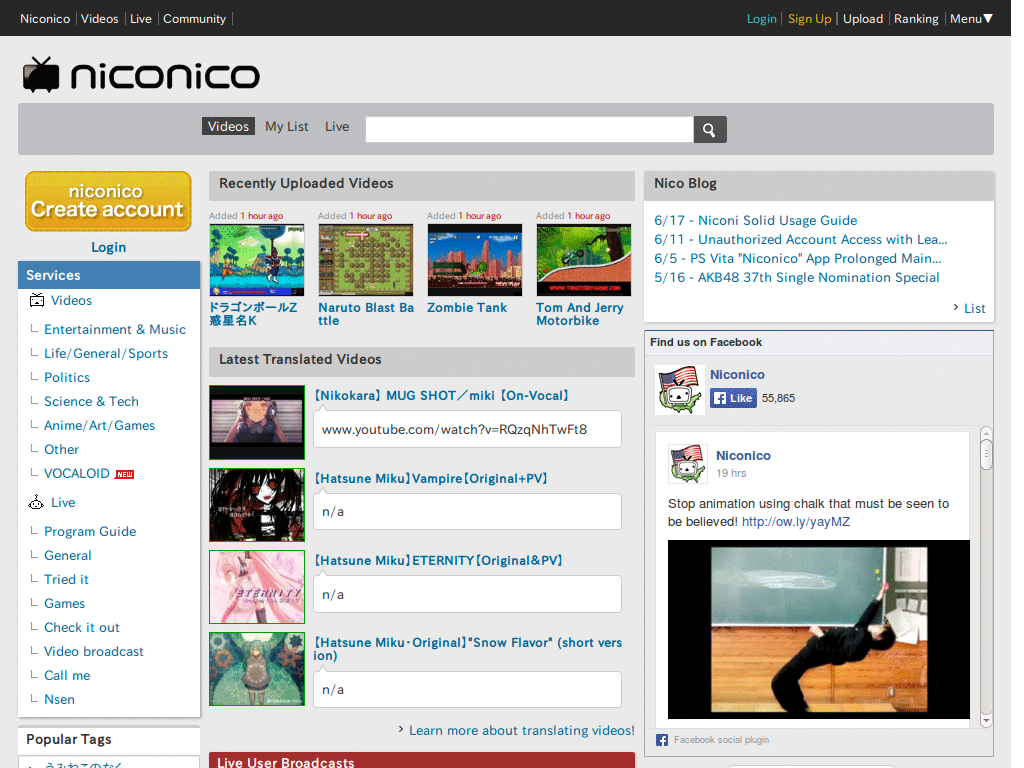Open 6/17 Niconi Solid Usage Guide post
The height and width of the screenshot is (768, 1024).
pyautogui.click(x=756, y=221)
